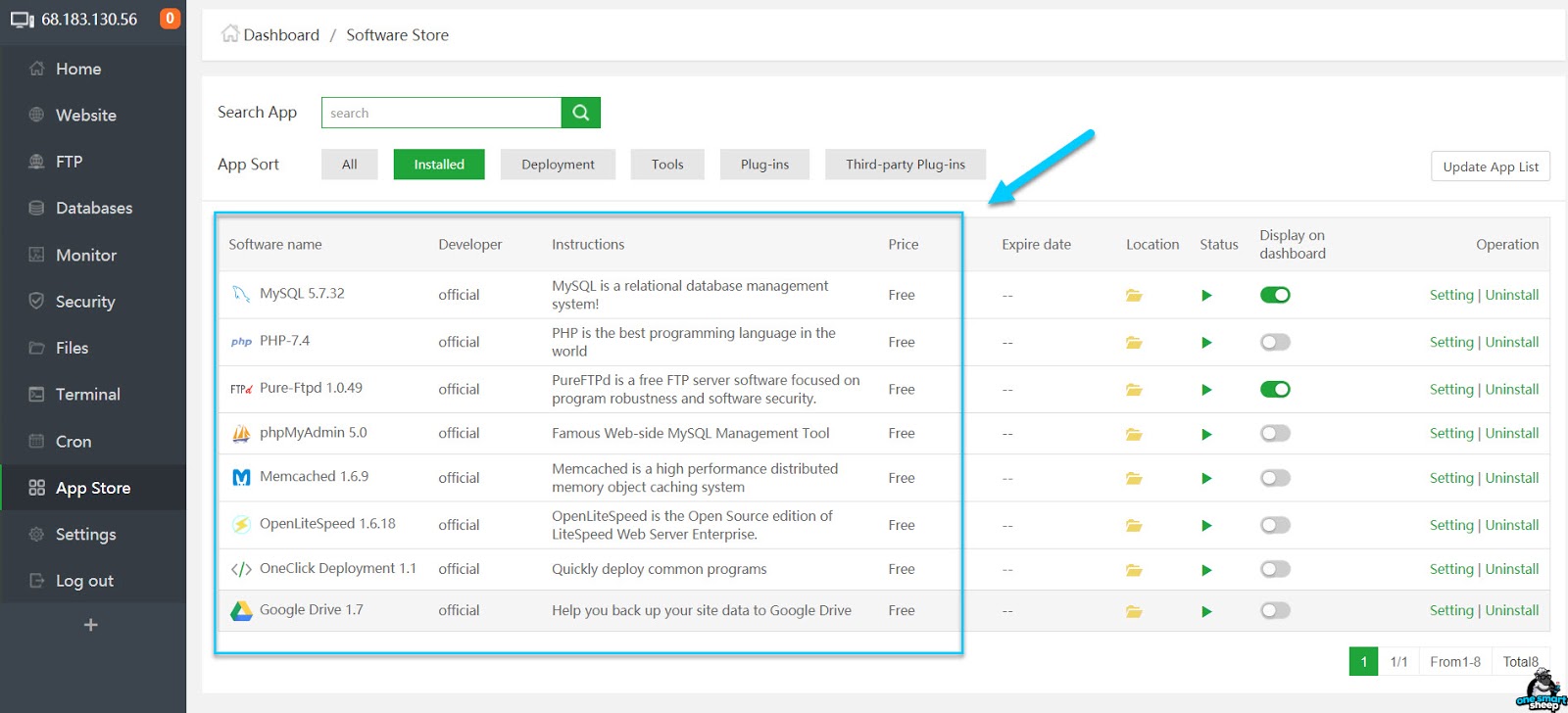The height and width of the screenshot is (713, 1568).
Task: Click the Dashboard breadcrumb link
Action: (x=281, y=35)
